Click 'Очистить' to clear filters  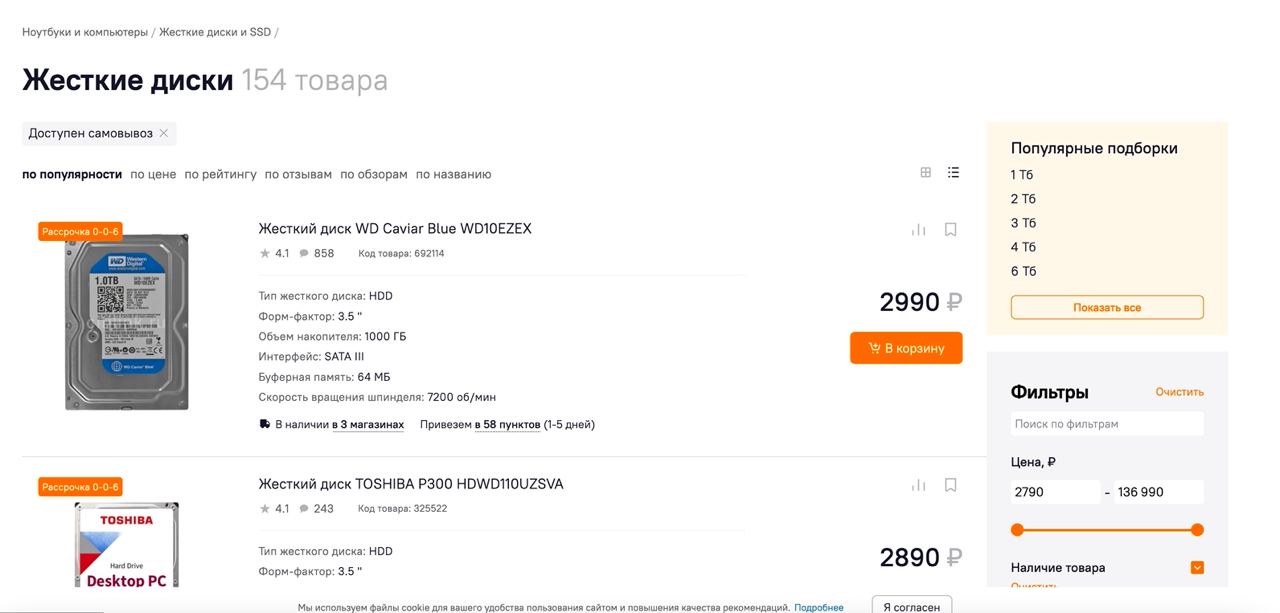pyautogui.click(x=1179, y=392)
